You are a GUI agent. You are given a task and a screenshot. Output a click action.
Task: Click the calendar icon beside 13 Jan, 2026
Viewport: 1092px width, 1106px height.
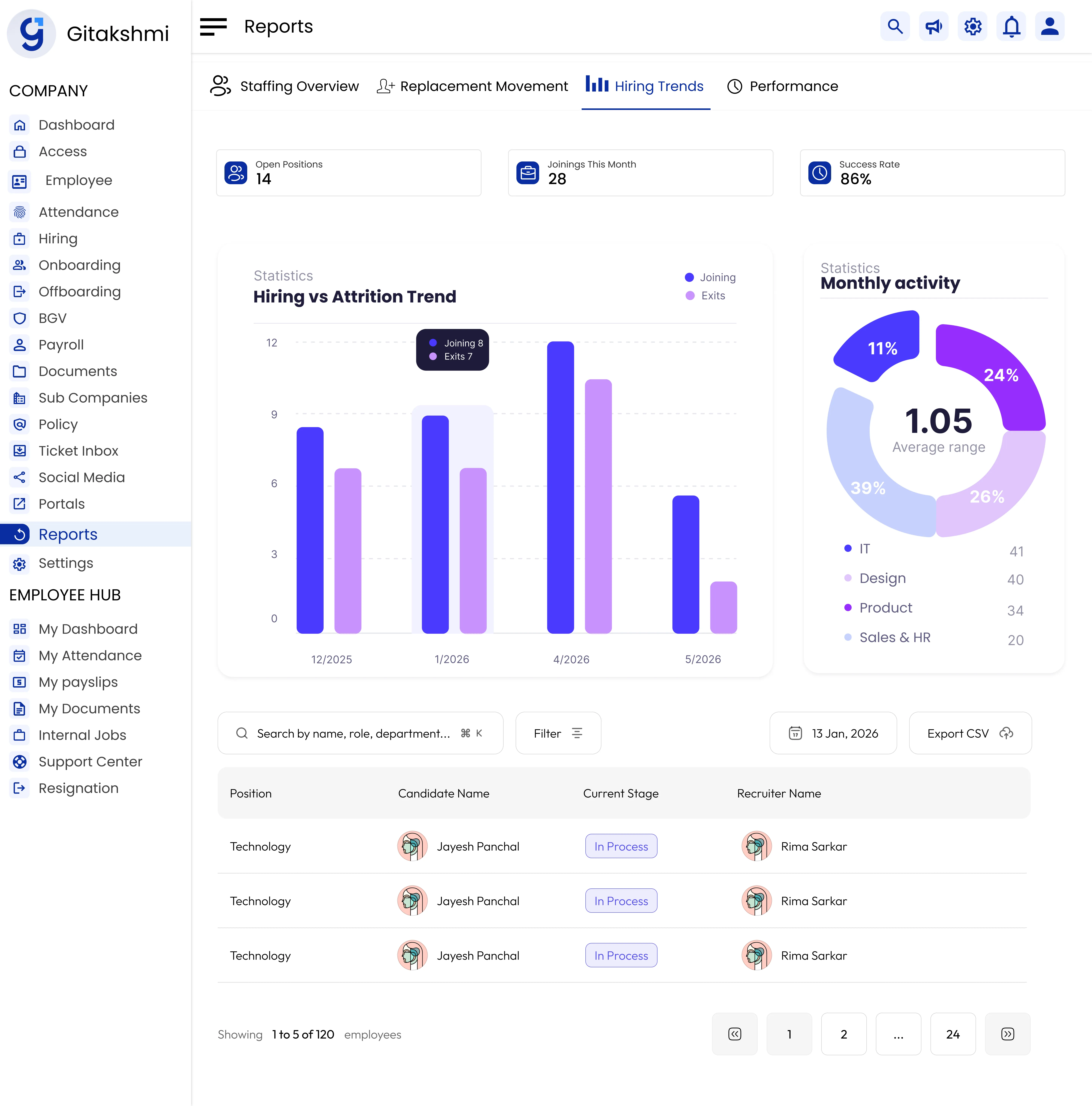795,733
